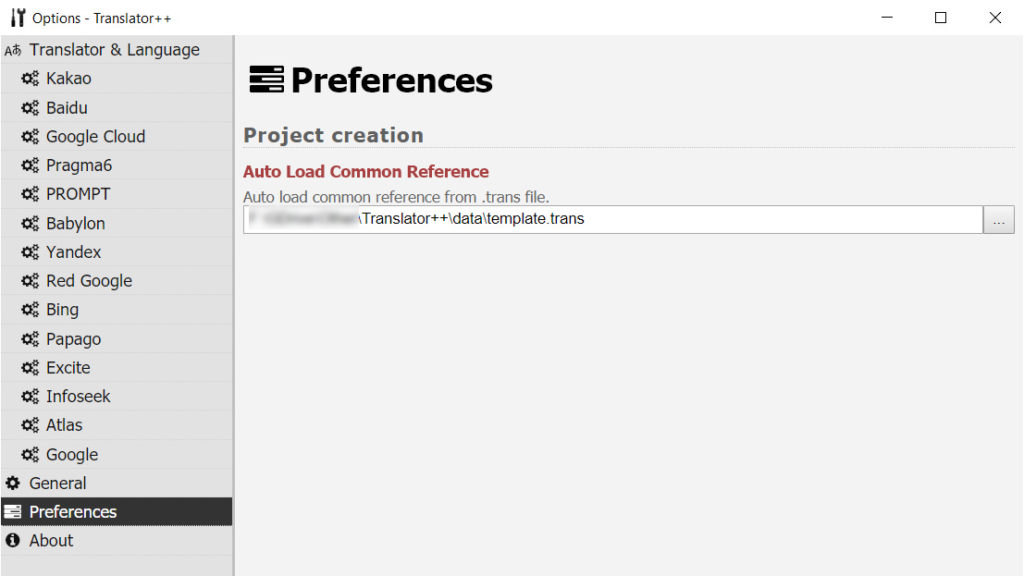Select the Bing translator entry
This screenshot has height=576, width=1024.
117,310
